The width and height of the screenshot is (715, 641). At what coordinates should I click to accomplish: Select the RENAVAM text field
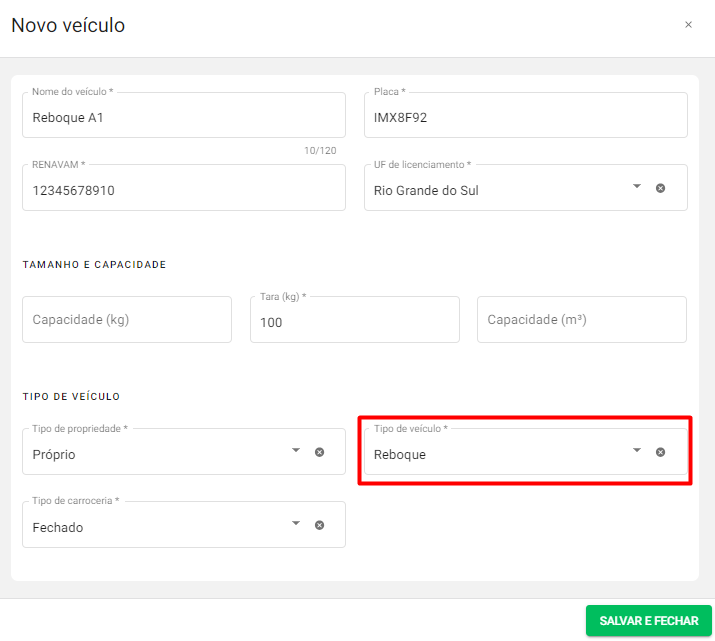coord(183,190)
